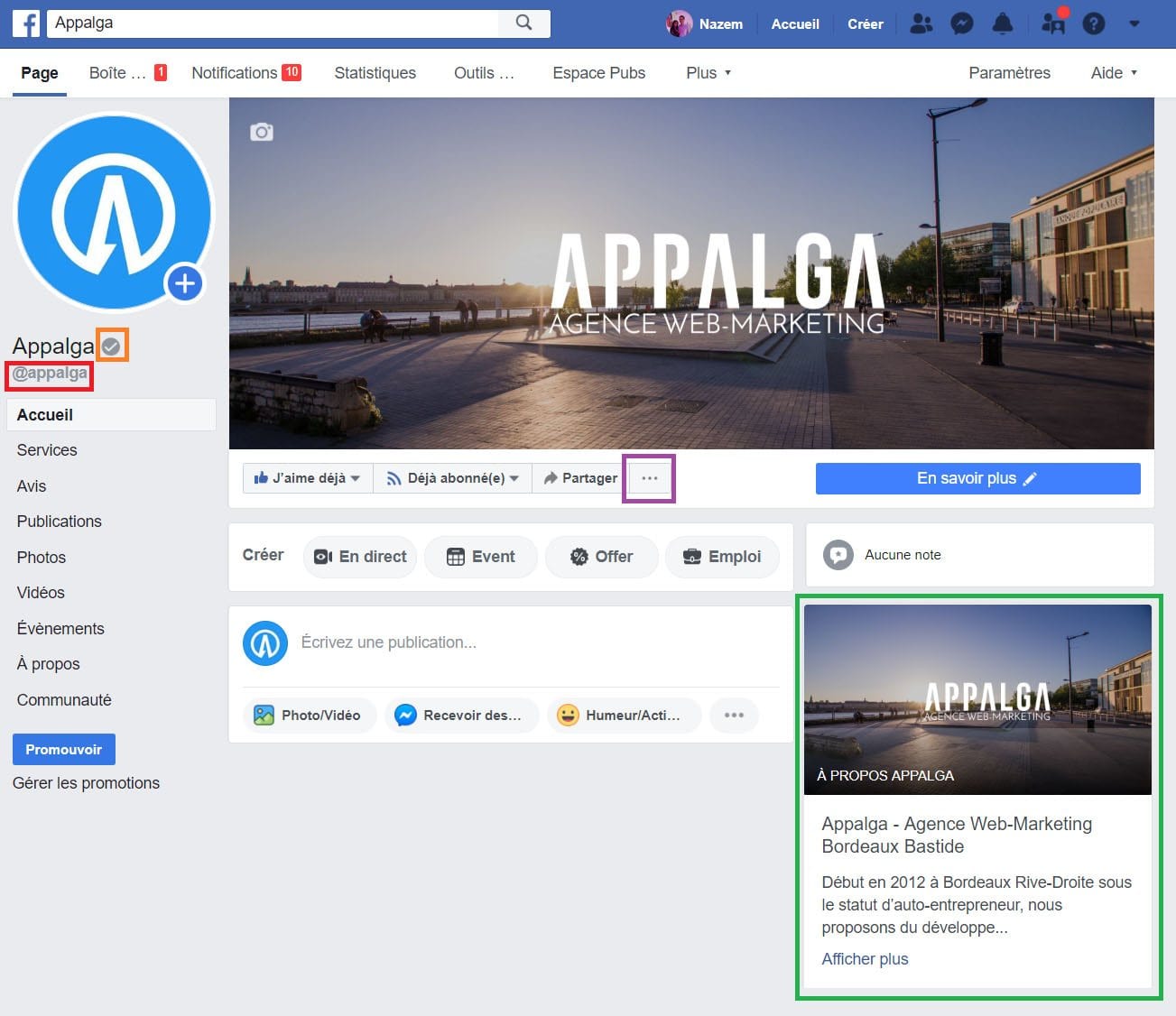Viewport: 1176px width, 1016px height.
Task: Start a live video with En direct
Action: (359, 557)
